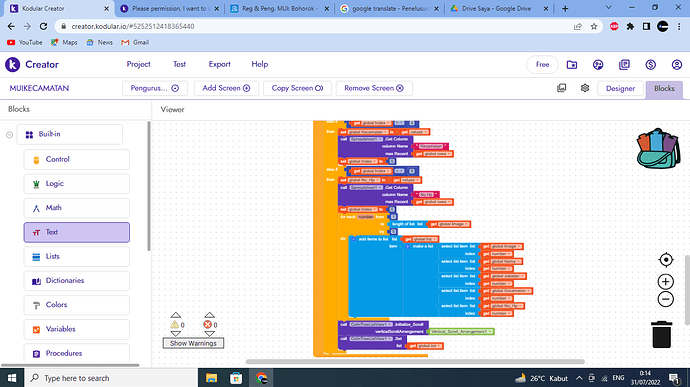Open the backpack icon in viewer
690x387 pixels.
(658, 148)
